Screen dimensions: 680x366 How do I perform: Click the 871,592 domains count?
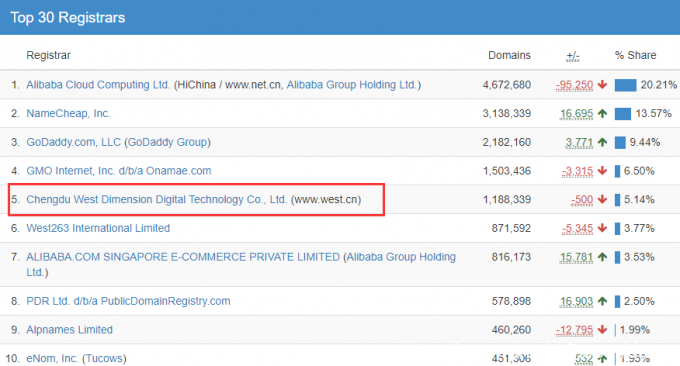[x=511, y=228]
